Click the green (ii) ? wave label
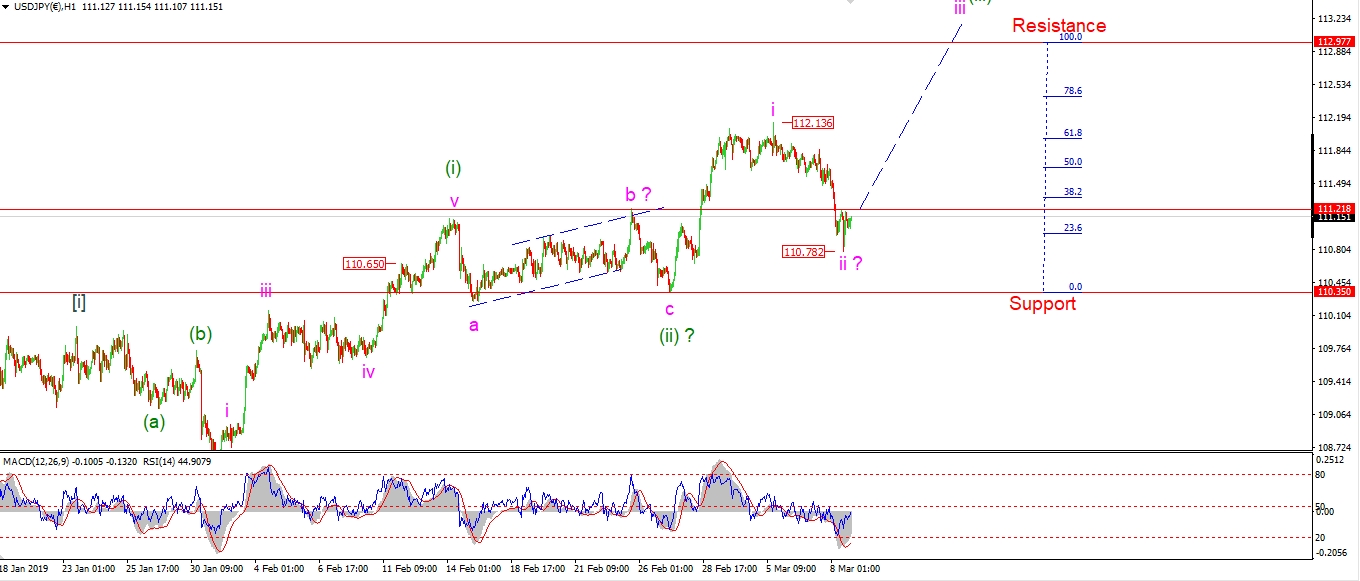The height and width of the screenshot is (581, 1360). [676, 336]
